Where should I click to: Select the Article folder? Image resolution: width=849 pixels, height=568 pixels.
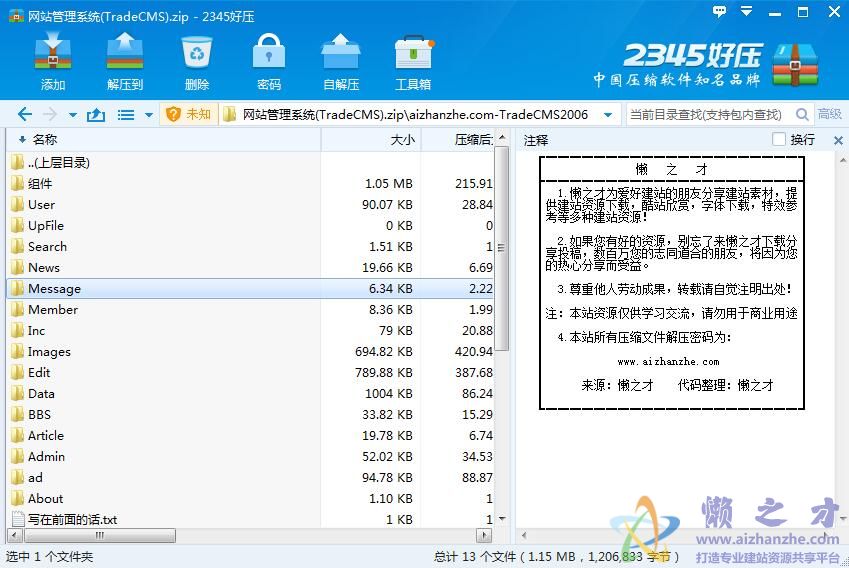(x=250, y=435)
